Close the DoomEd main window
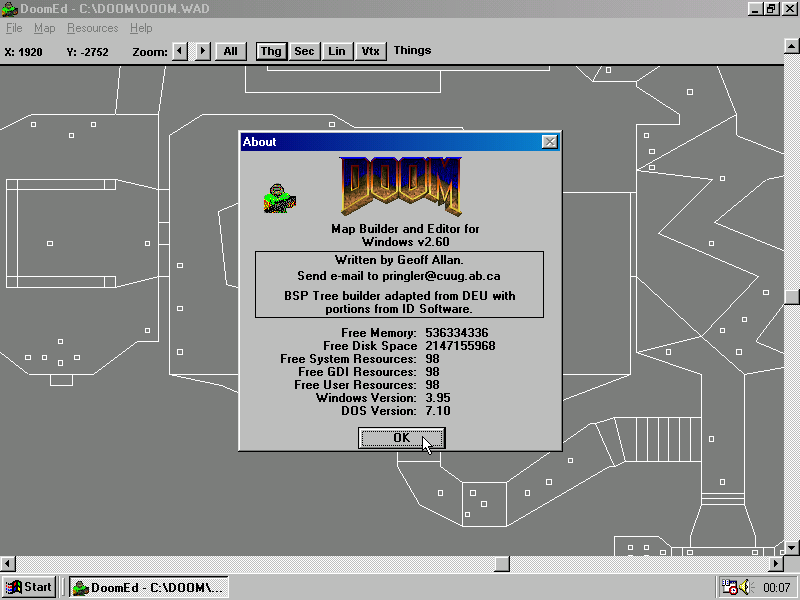Image resolution: width=800 pixels, height=600 pixels. (x=789, y=9)
